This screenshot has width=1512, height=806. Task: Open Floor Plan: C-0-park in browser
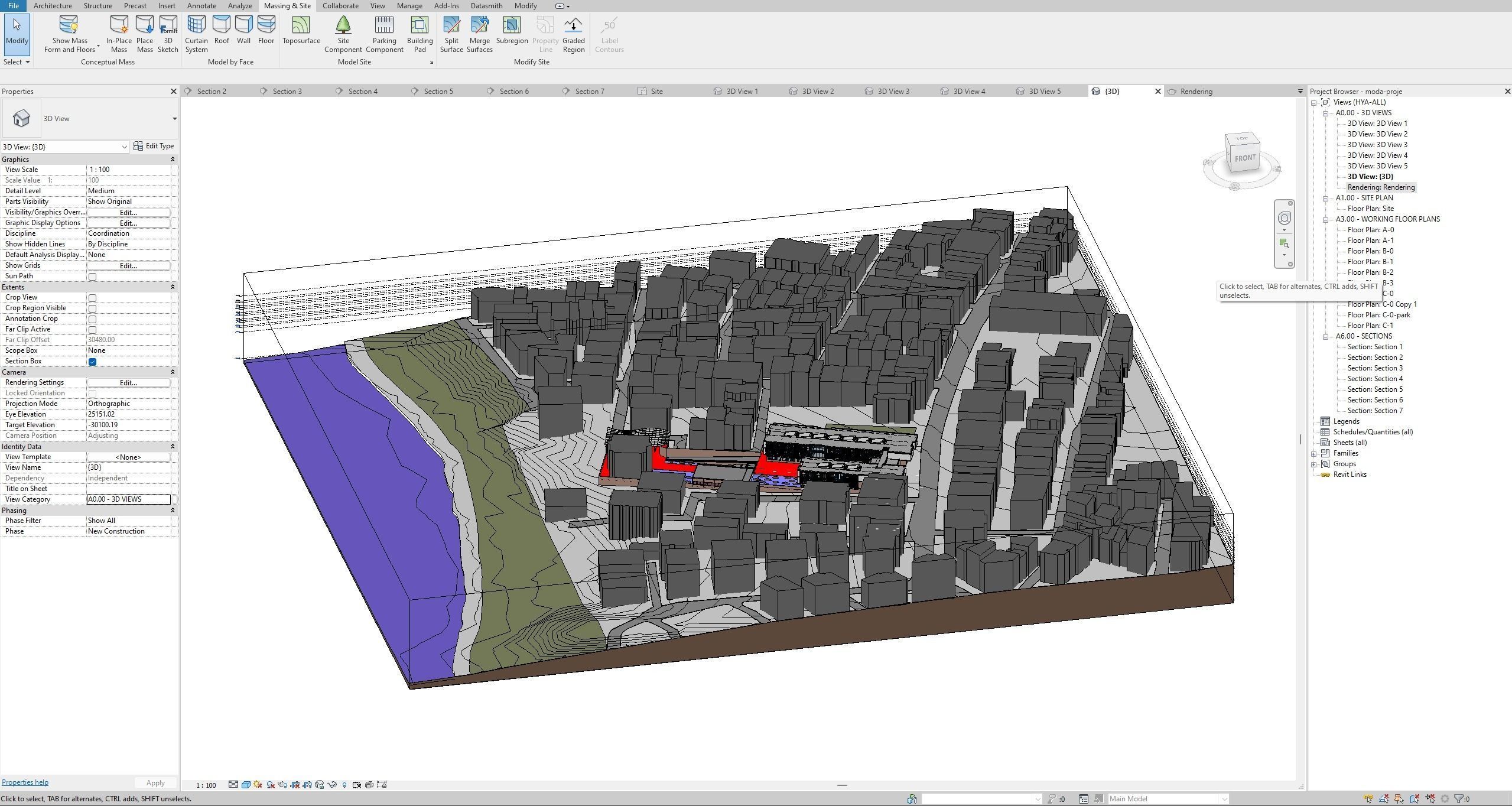coord(1378,315)
